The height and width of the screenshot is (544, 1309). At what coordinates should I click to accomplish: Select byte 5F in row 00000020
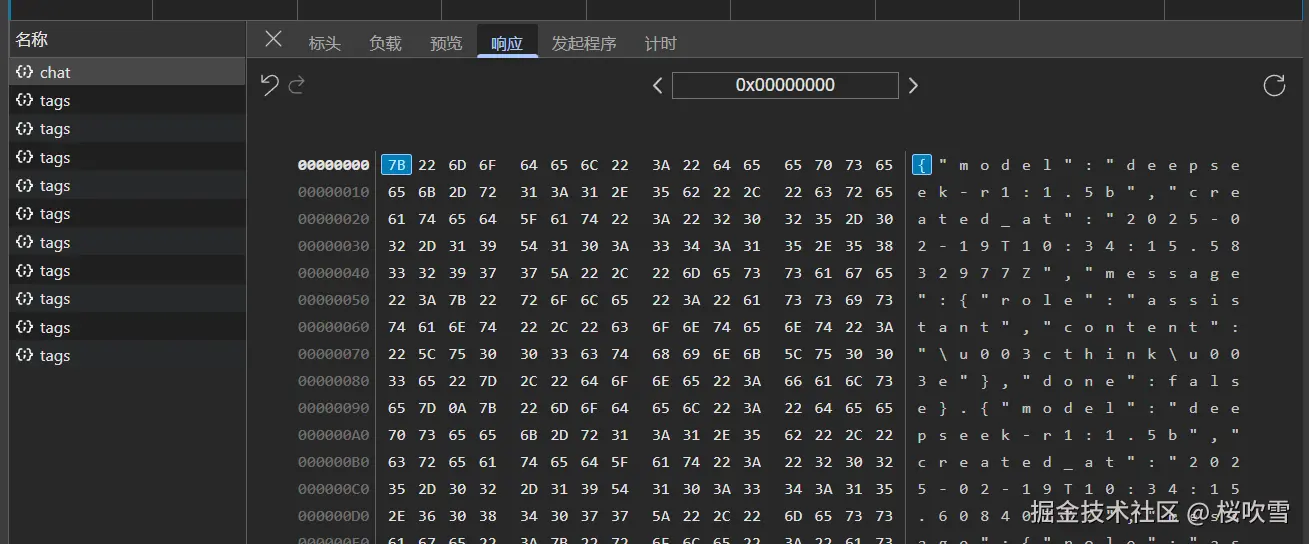pos(529,219)
